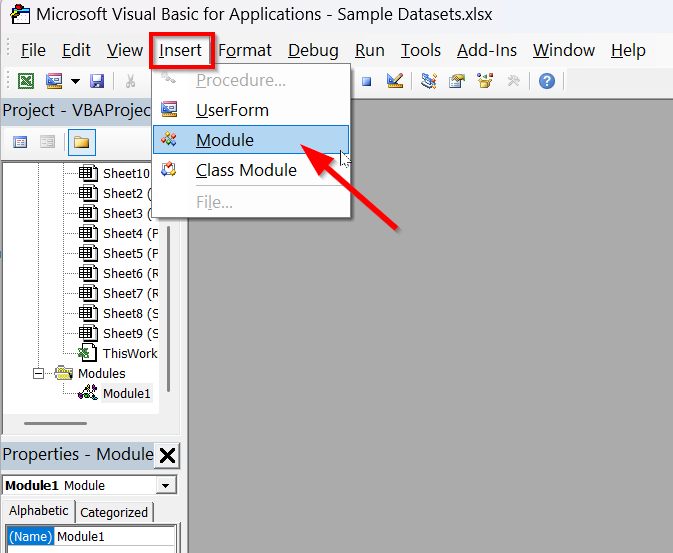Choose UserForm from Insert menu
The height and width of the screenshot is (553, 673).
[x=252, y=110]
